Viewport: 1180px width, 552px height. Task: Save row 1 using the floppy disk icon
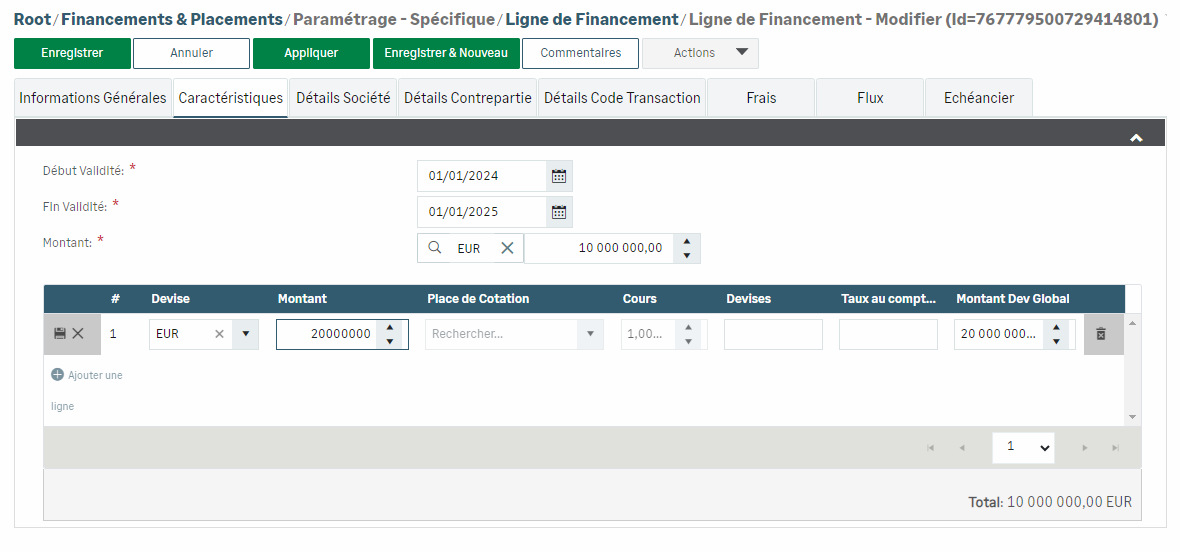pos(59,334)
